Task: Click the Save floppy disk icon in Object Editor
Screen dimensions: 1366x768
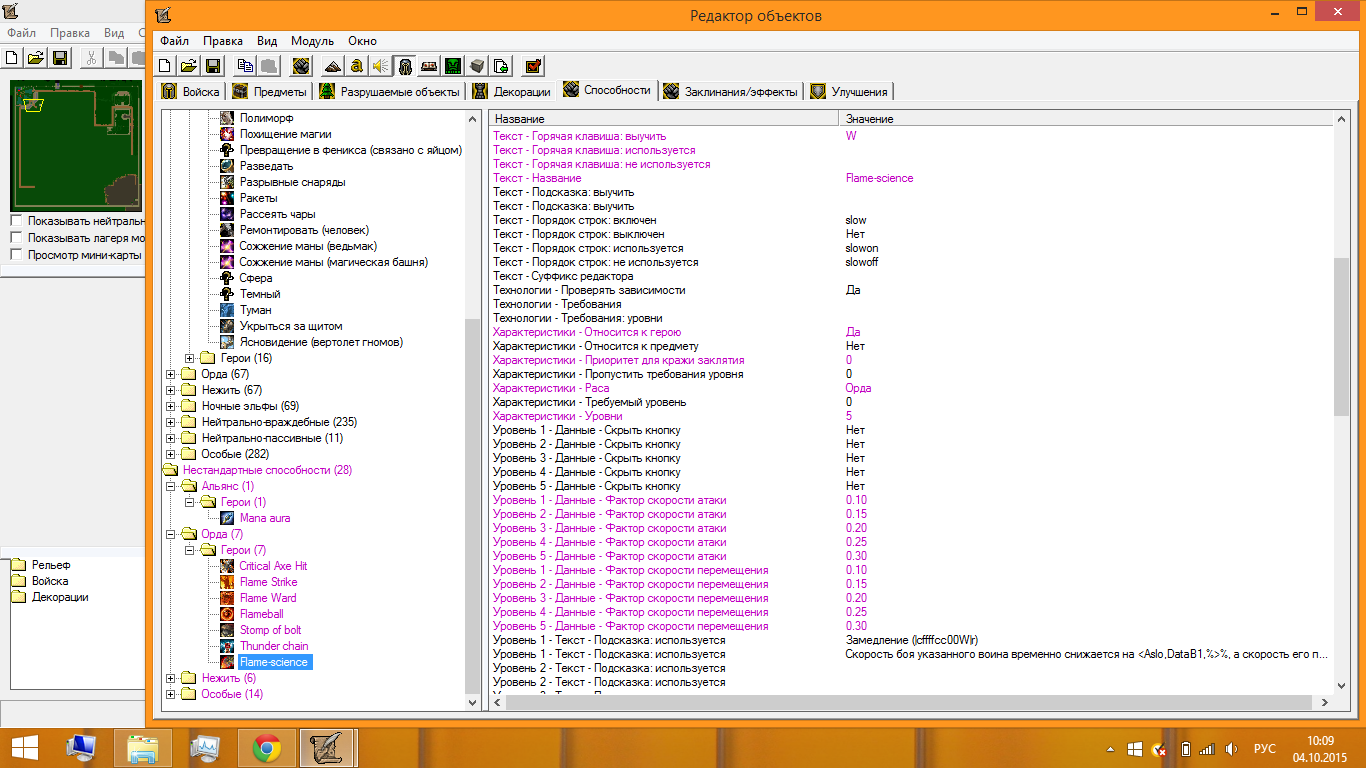Action: click(x=212, y=66)
